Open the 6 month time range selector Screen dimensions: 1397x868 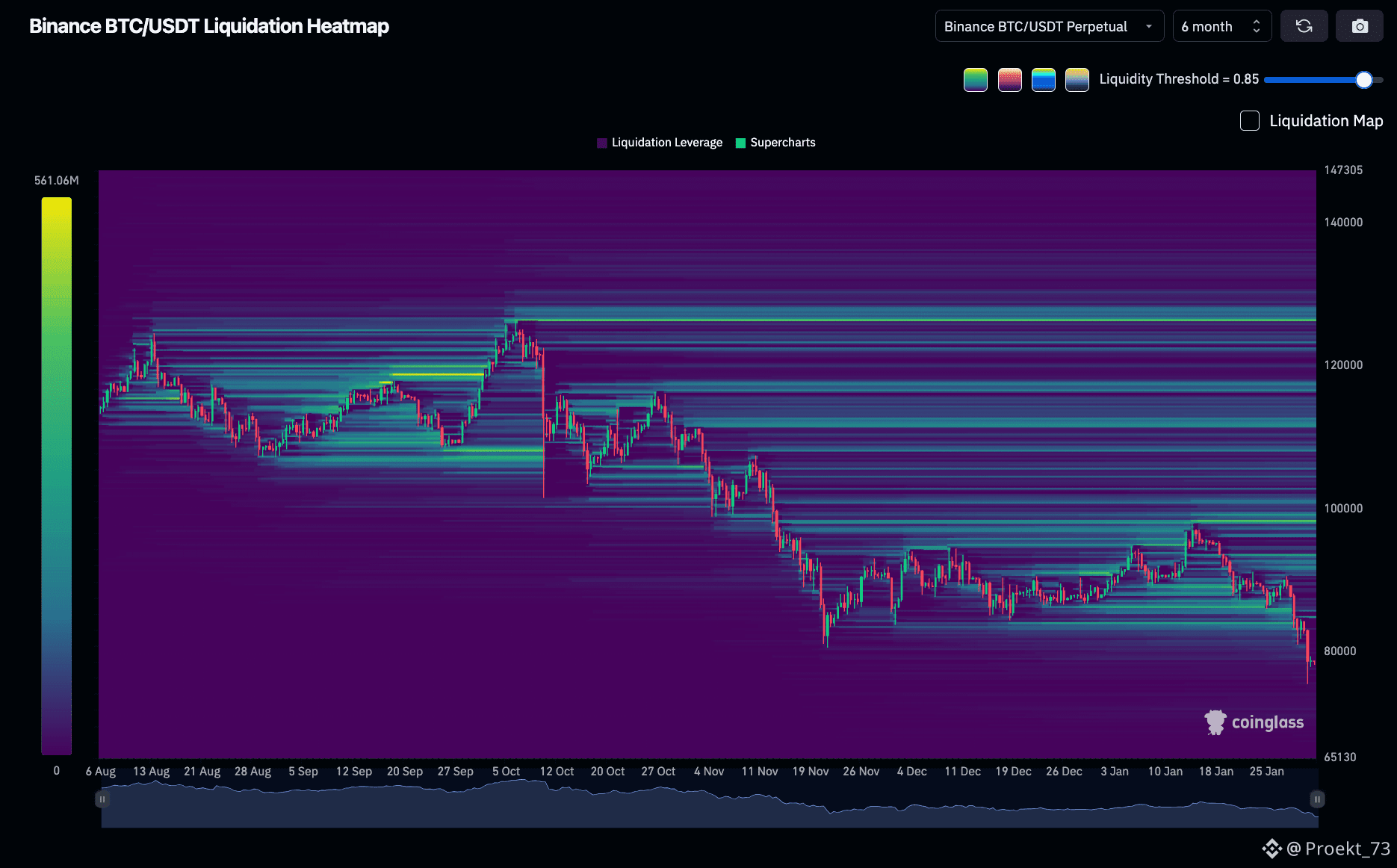pos(1222,26)
